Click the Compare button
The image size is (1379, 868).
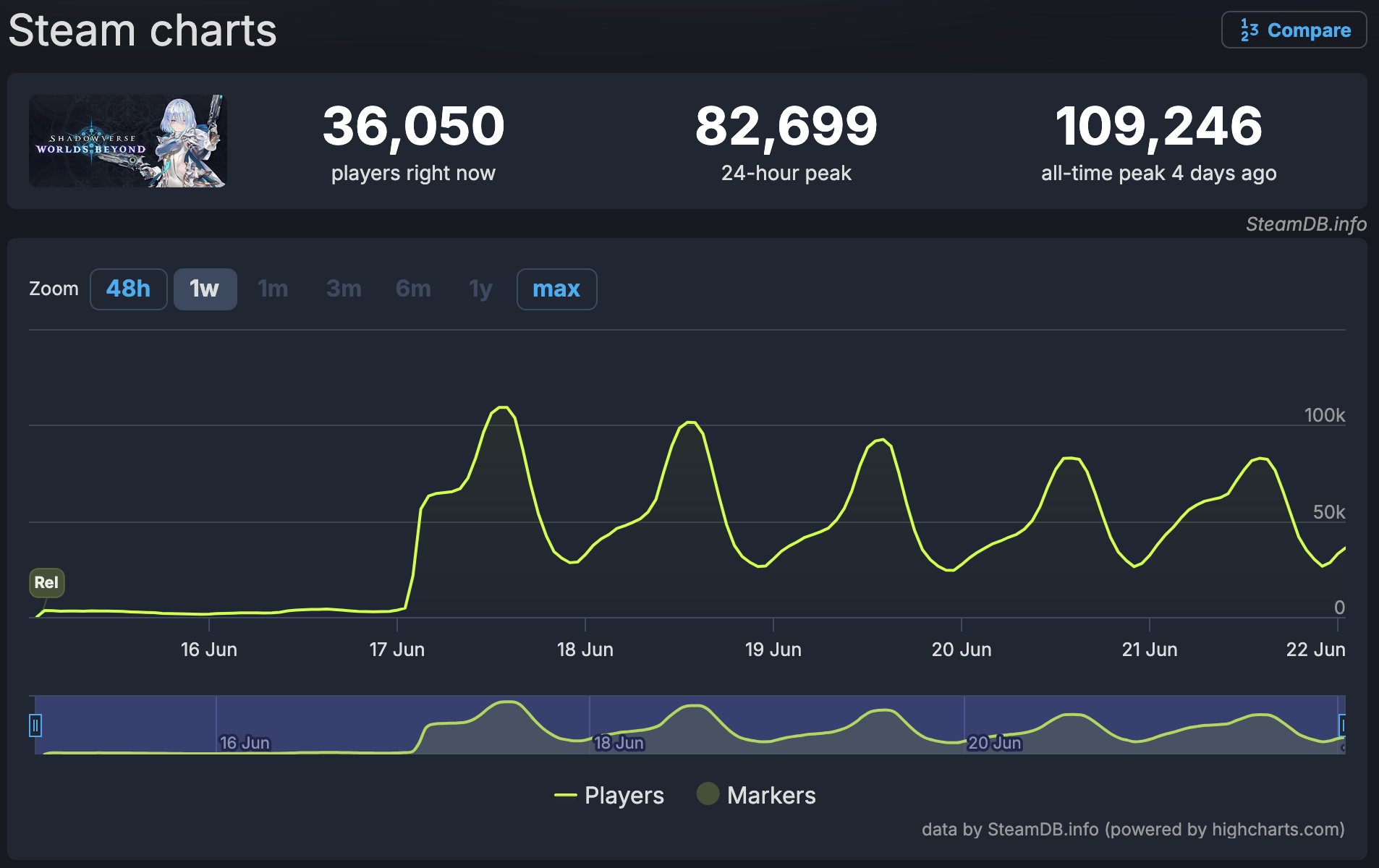click(x=1294, y=30)
